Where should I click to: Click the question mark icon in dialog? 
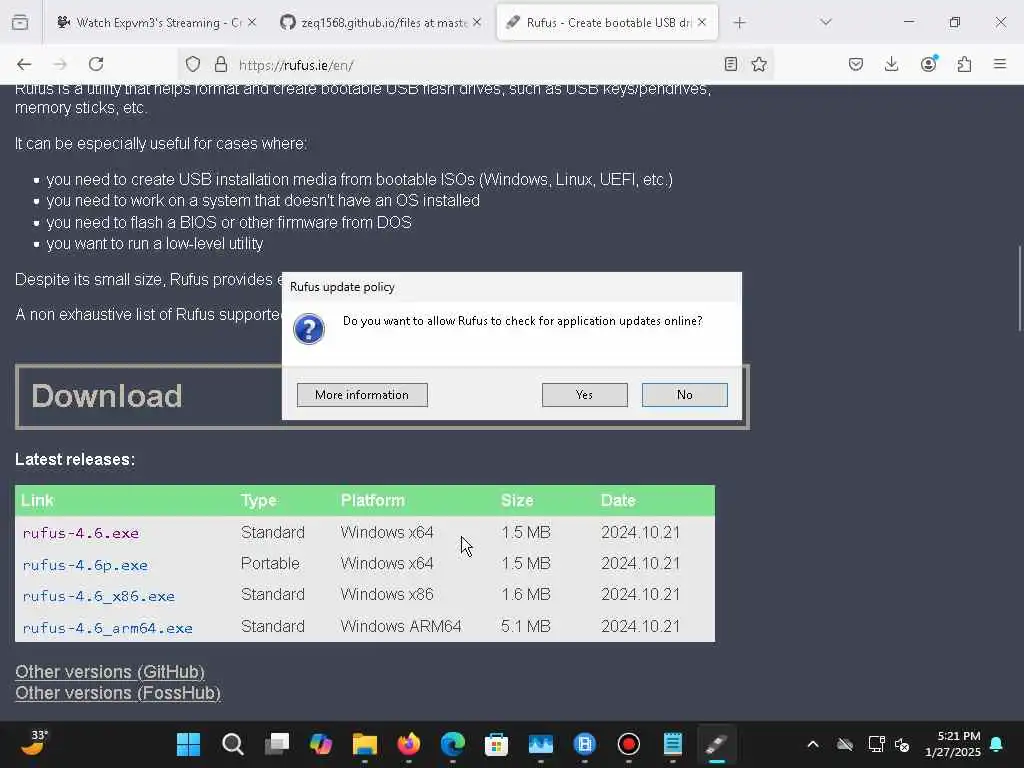309,328
